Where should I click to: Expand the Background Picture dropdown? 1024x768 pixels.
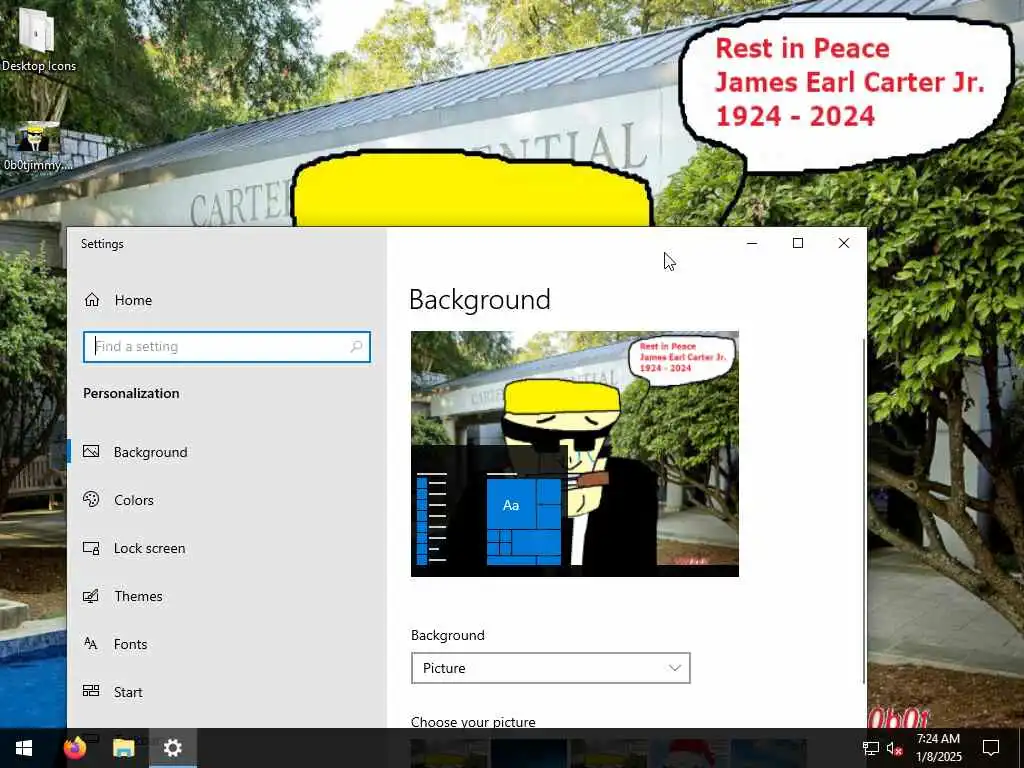551,668
